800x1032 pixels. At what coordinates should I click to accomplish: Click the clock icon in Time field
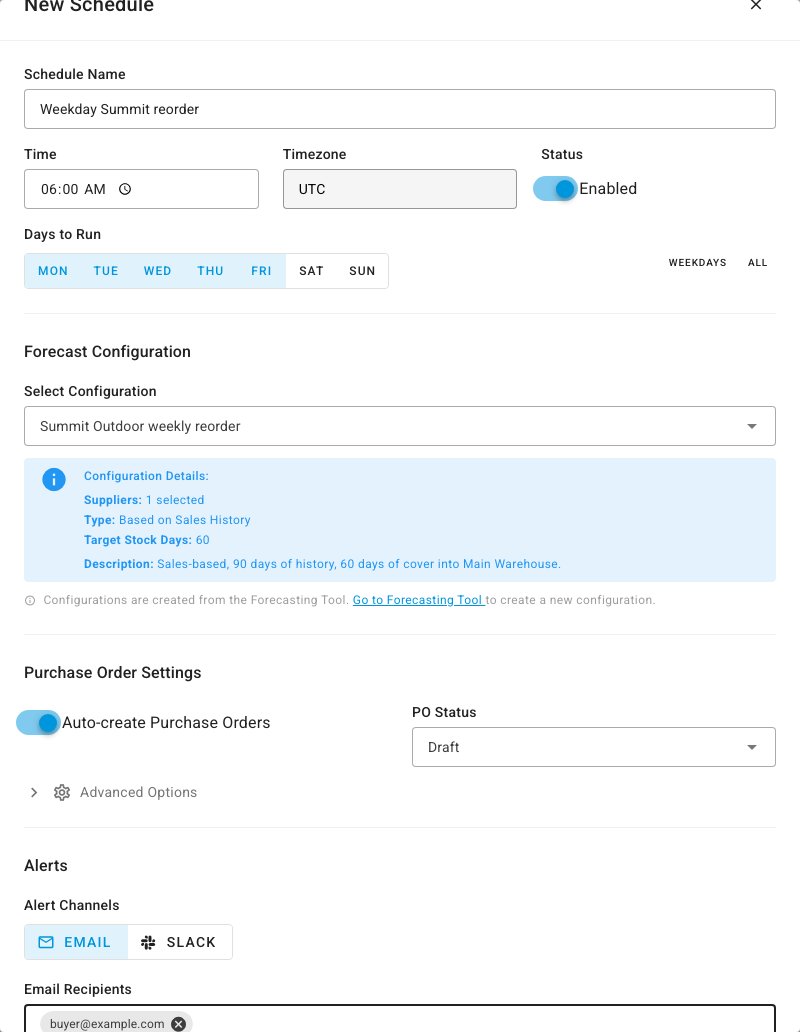[125, 189]
